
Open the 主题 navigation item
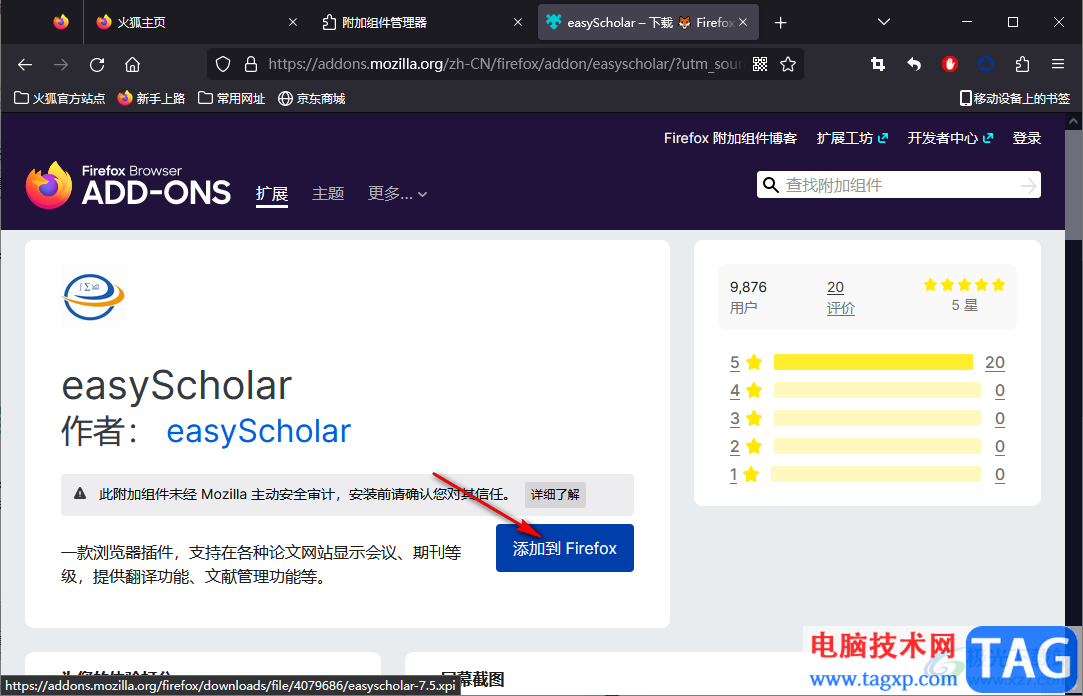(x=327, y=193)
